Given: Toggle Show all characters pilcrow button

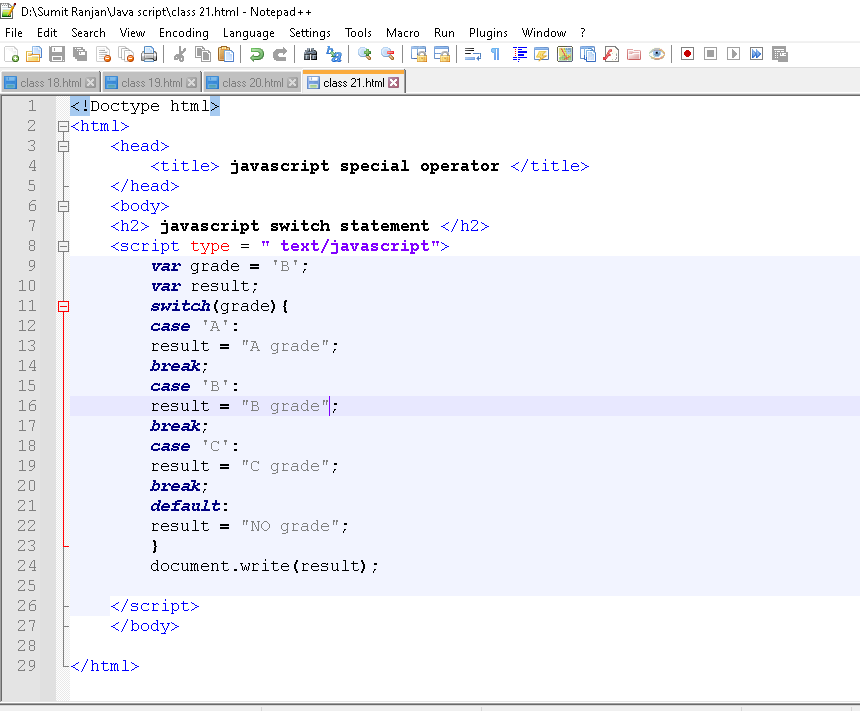Looking at the screenshot, I should tap(495, 54).
